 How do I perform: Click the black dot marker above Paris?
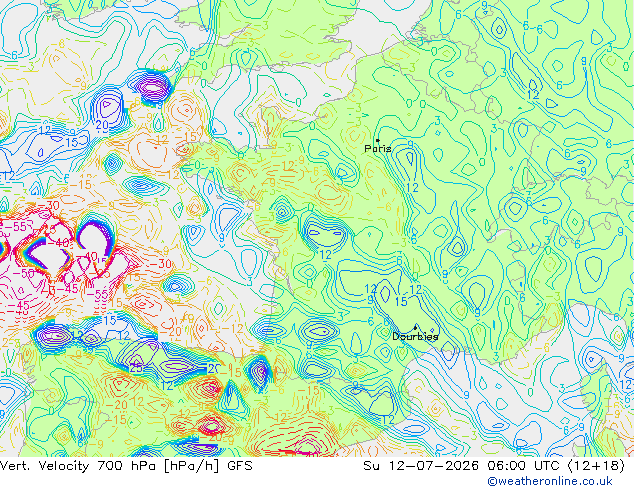[378, 140]
